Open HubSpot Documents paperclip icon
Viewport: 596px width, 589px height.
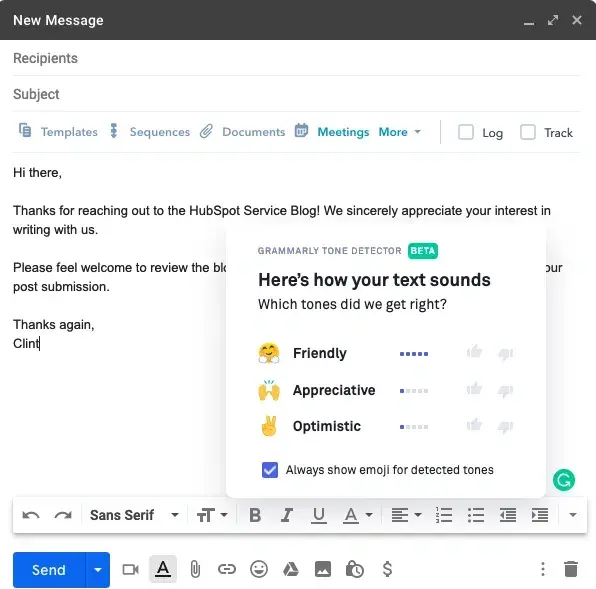206,131
